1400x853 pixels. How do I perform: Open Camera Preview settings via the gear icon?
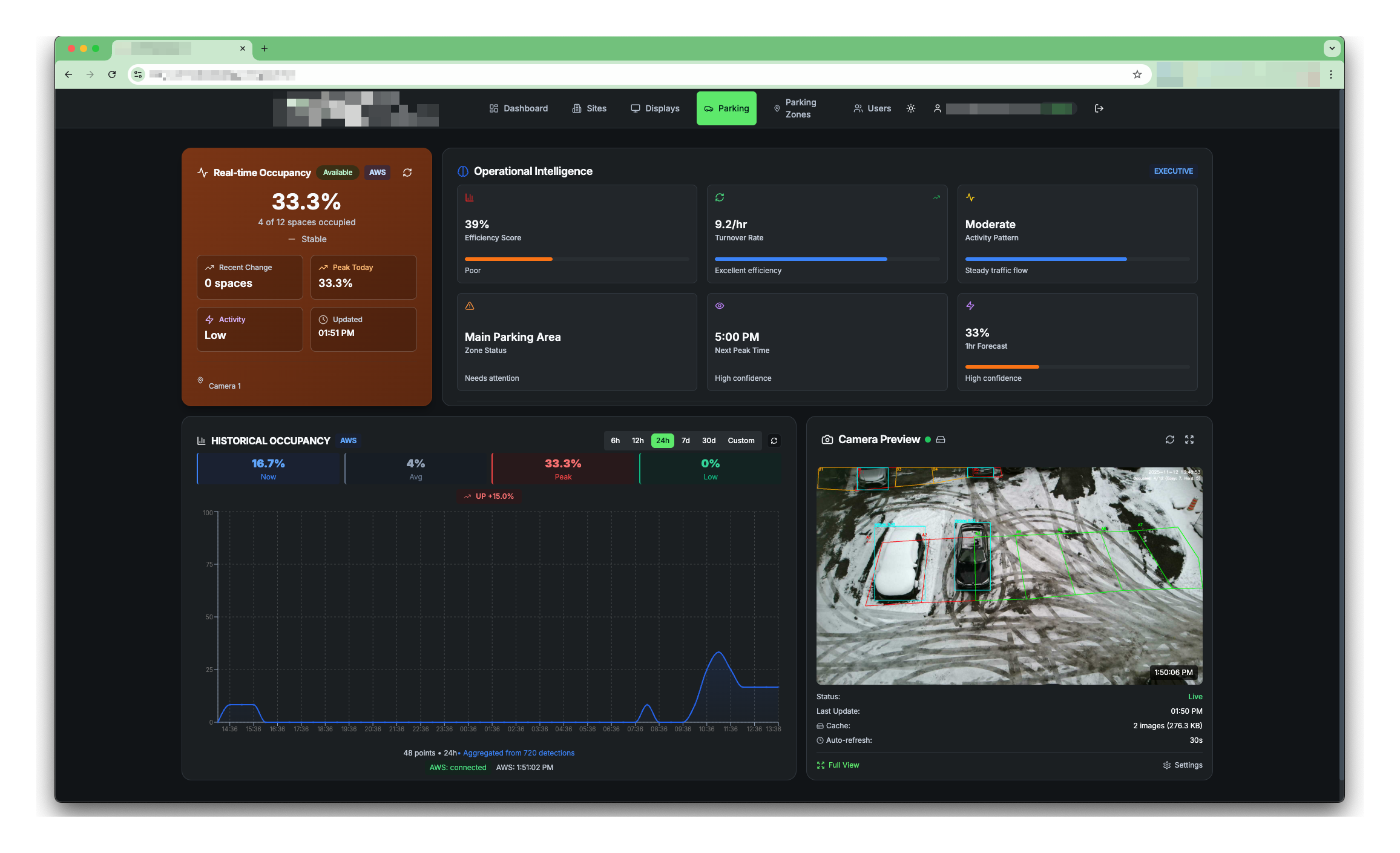pos(1168,765)
